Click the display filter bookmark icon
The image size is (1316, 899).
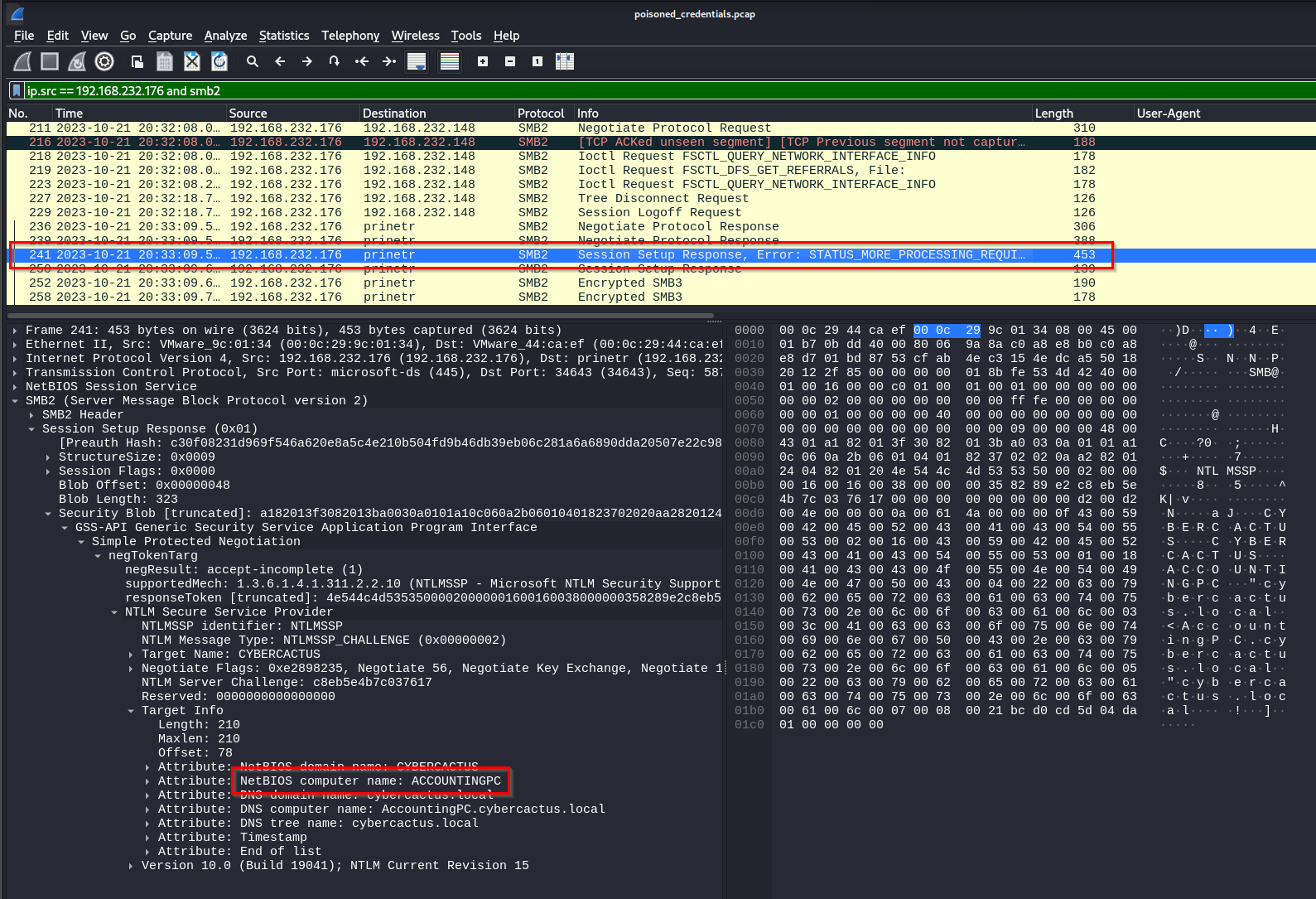[x=16, y=91]
